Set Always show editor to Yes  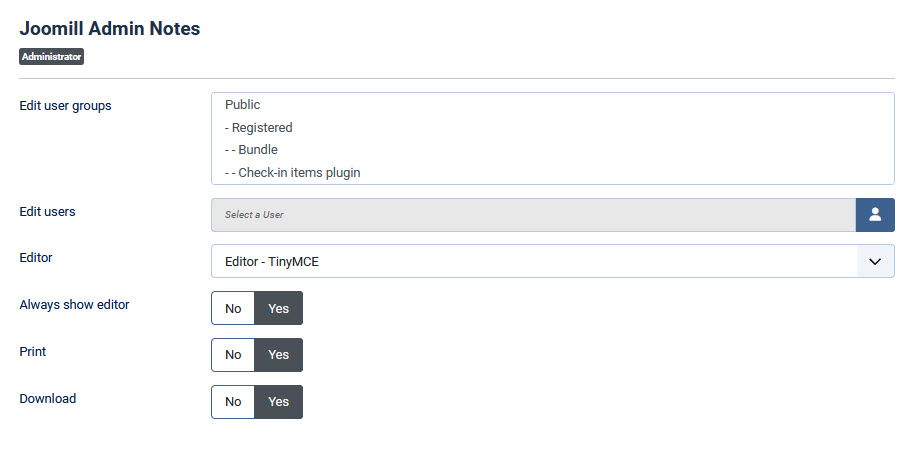point(279,308)
